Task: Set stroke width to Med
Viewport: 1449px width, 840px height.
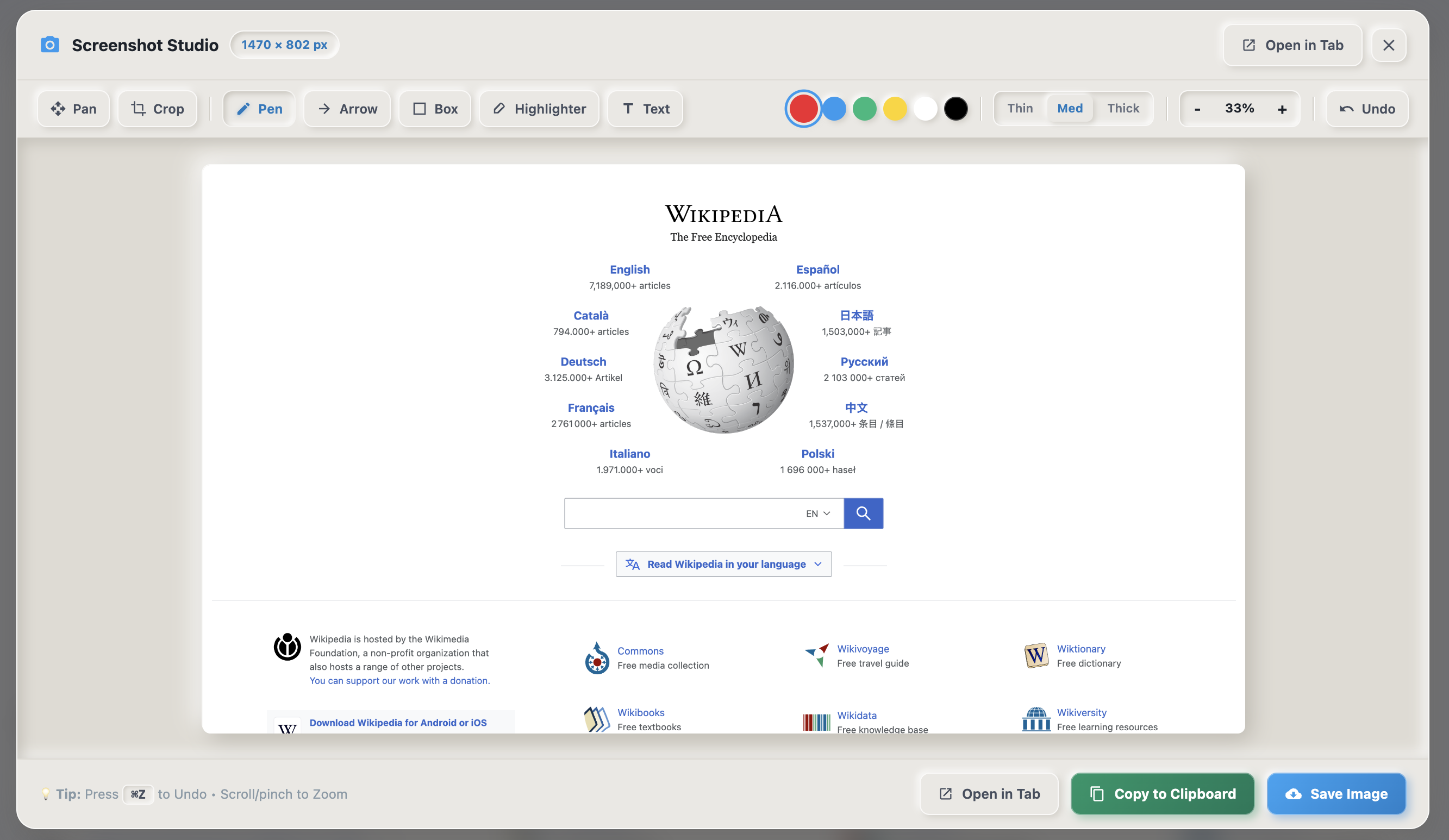Action: (1070, 108)
